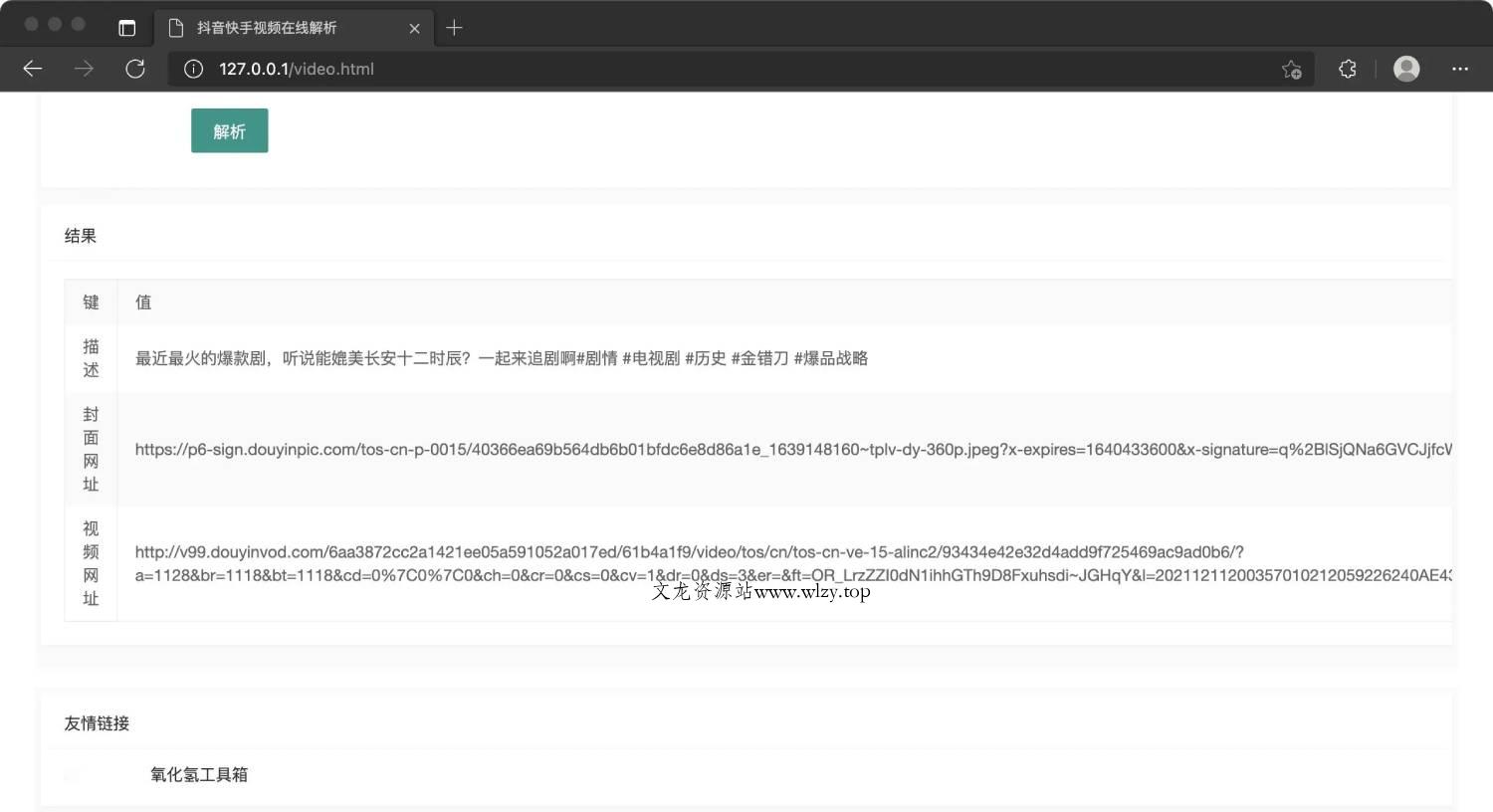Viewport: 1493px width, 812px height.
Task: Open the browser extensions puzzle icon
Action: coord(1347,69)
